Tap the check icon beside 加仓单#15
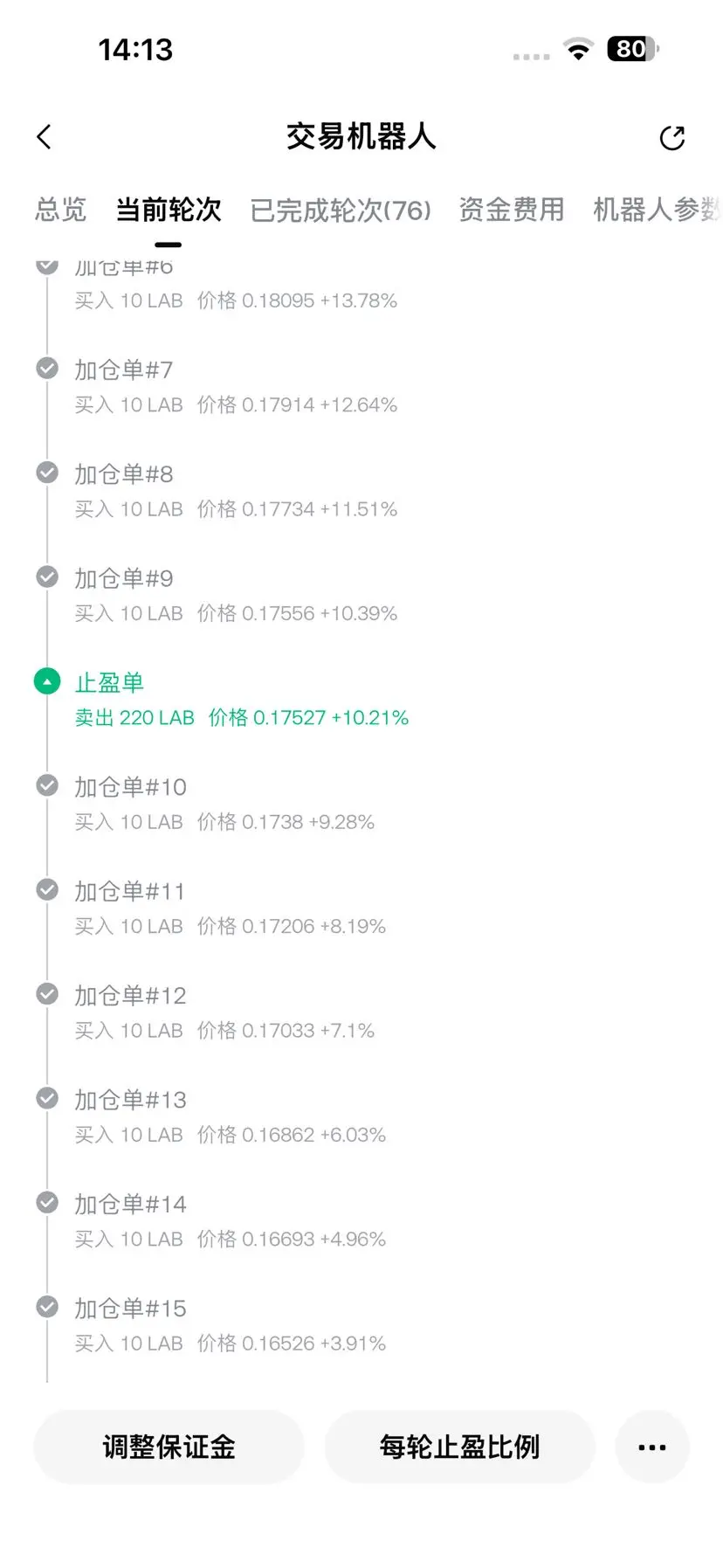The height and width of the screenshot is (1568, 723). [47, 1307]
